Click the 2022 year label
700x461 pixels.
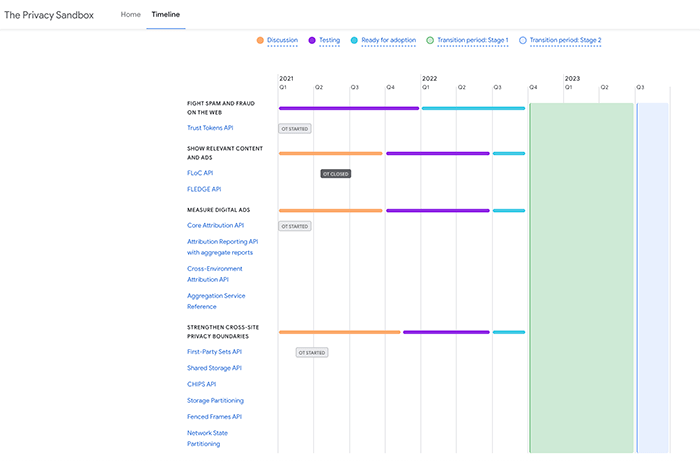429,78
